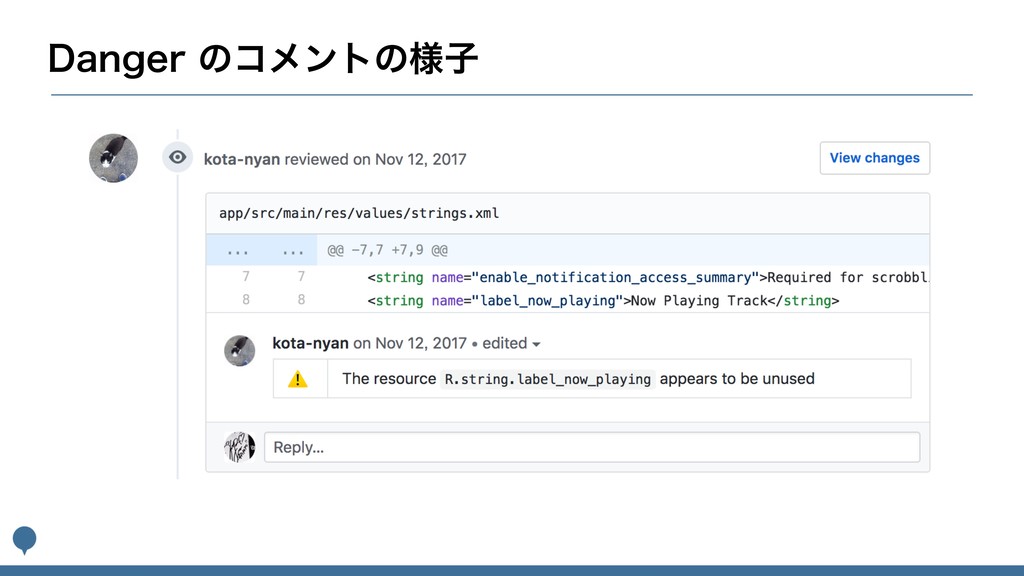Select the right line number 8 in the diff
The width and height of the screenshot is (1024, 576).
(301, 300)
